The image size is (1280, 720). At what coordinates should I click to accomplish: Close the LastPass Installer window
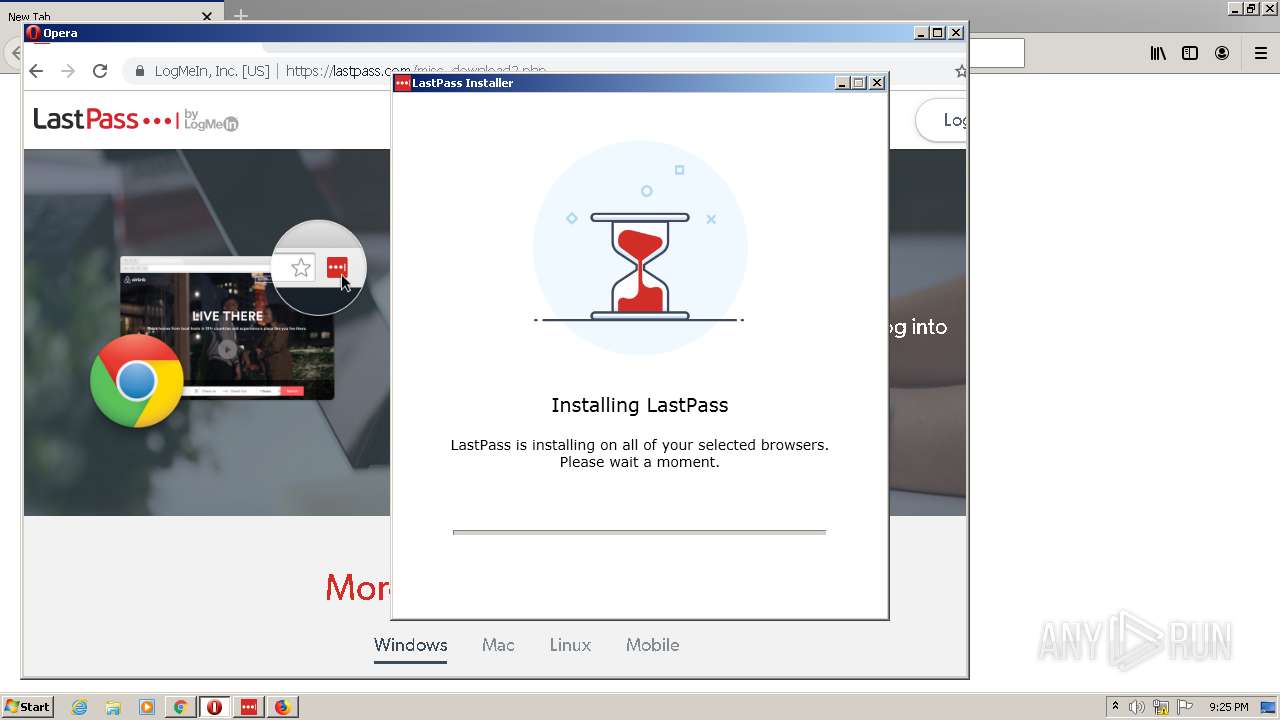tap(877, 83)
